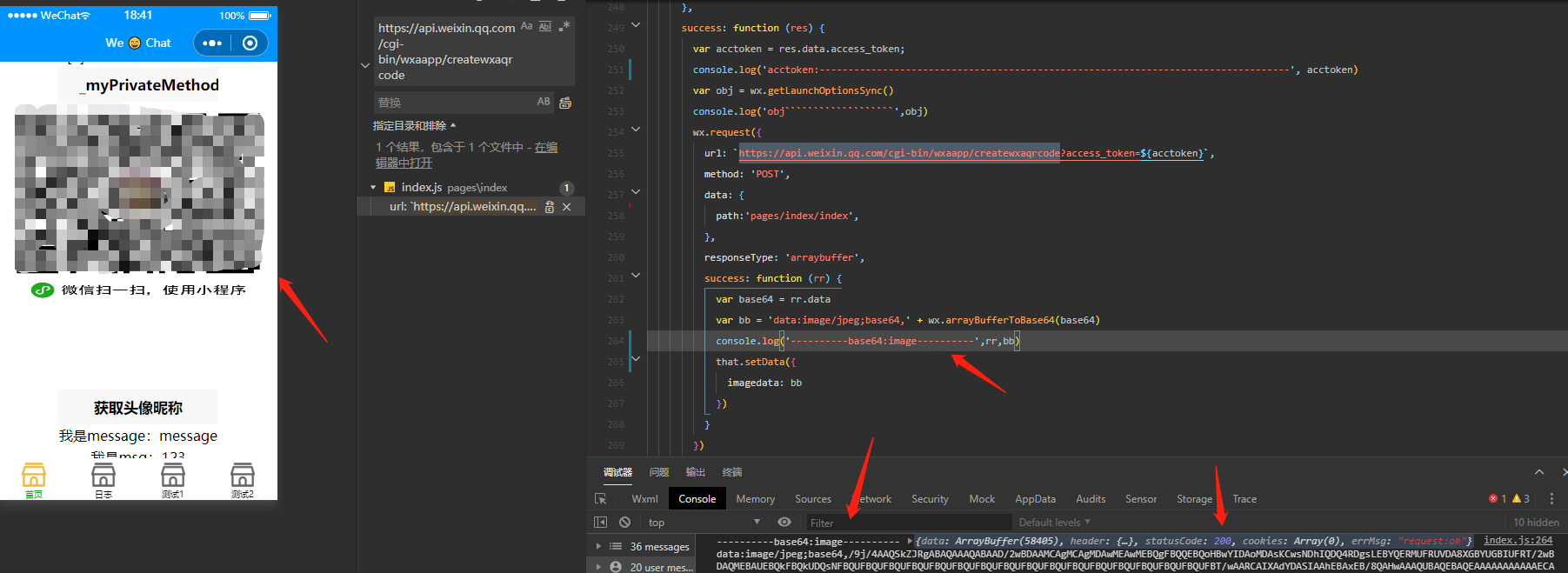
Task: Switch to the 问题 panel tab
Action: (x=659, y=472)
